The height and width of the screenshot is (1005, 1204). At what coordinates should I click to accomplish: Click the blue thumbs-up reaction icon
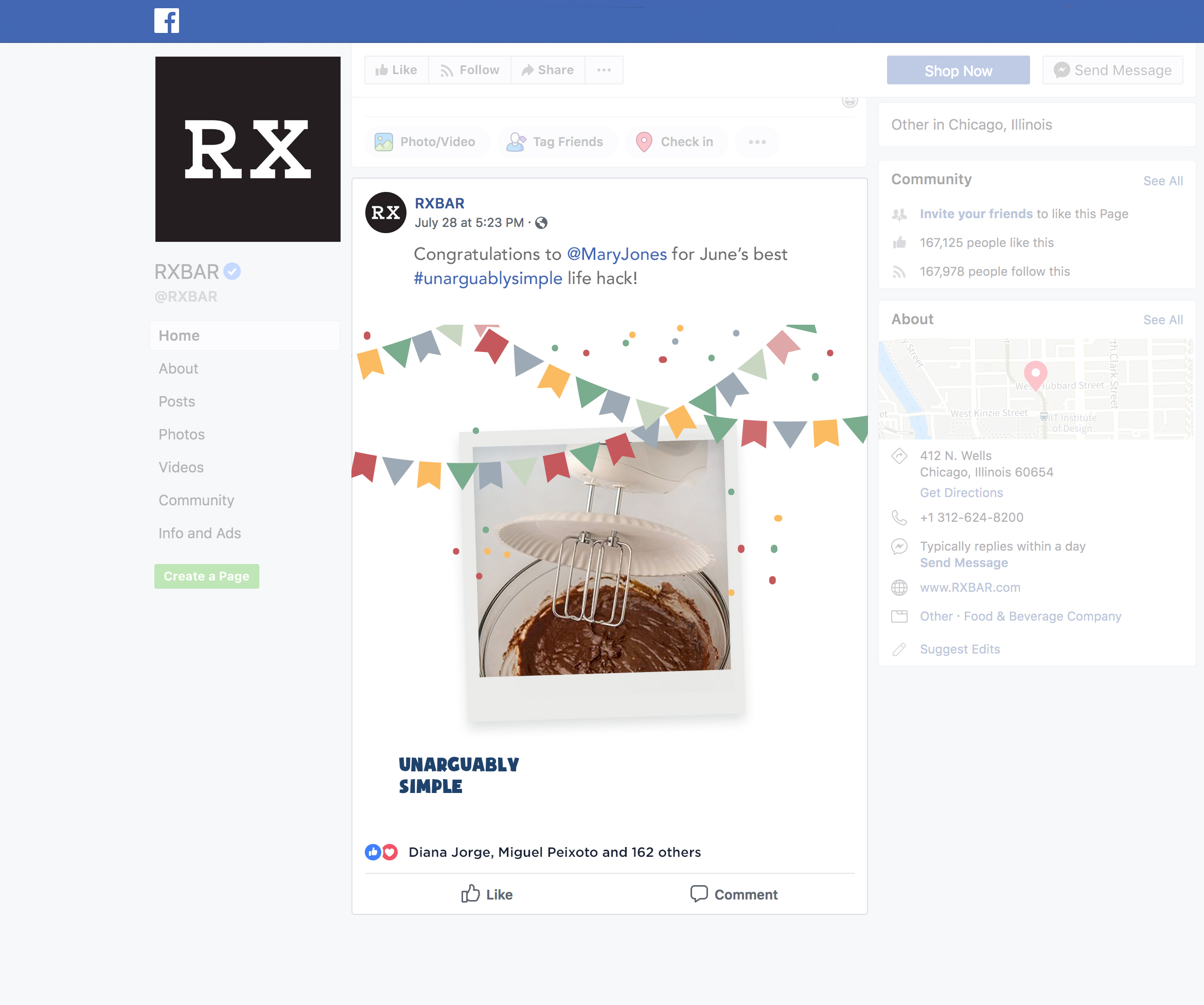pyautogui.click(x=373, y=852)
